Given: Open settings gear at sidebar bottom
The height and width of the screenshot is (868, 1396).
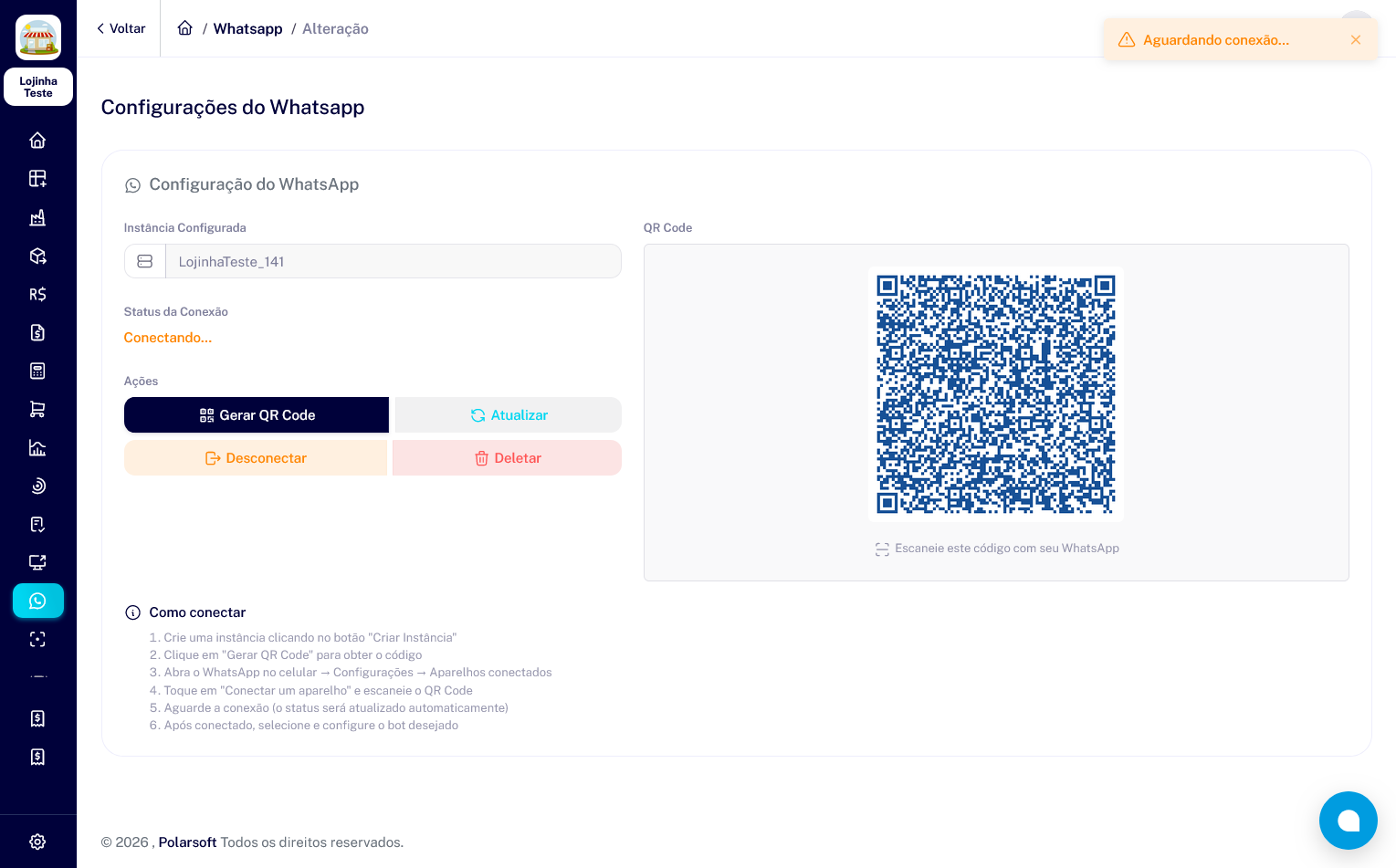Looking at the screenshot, I should [x=37, y=842].
